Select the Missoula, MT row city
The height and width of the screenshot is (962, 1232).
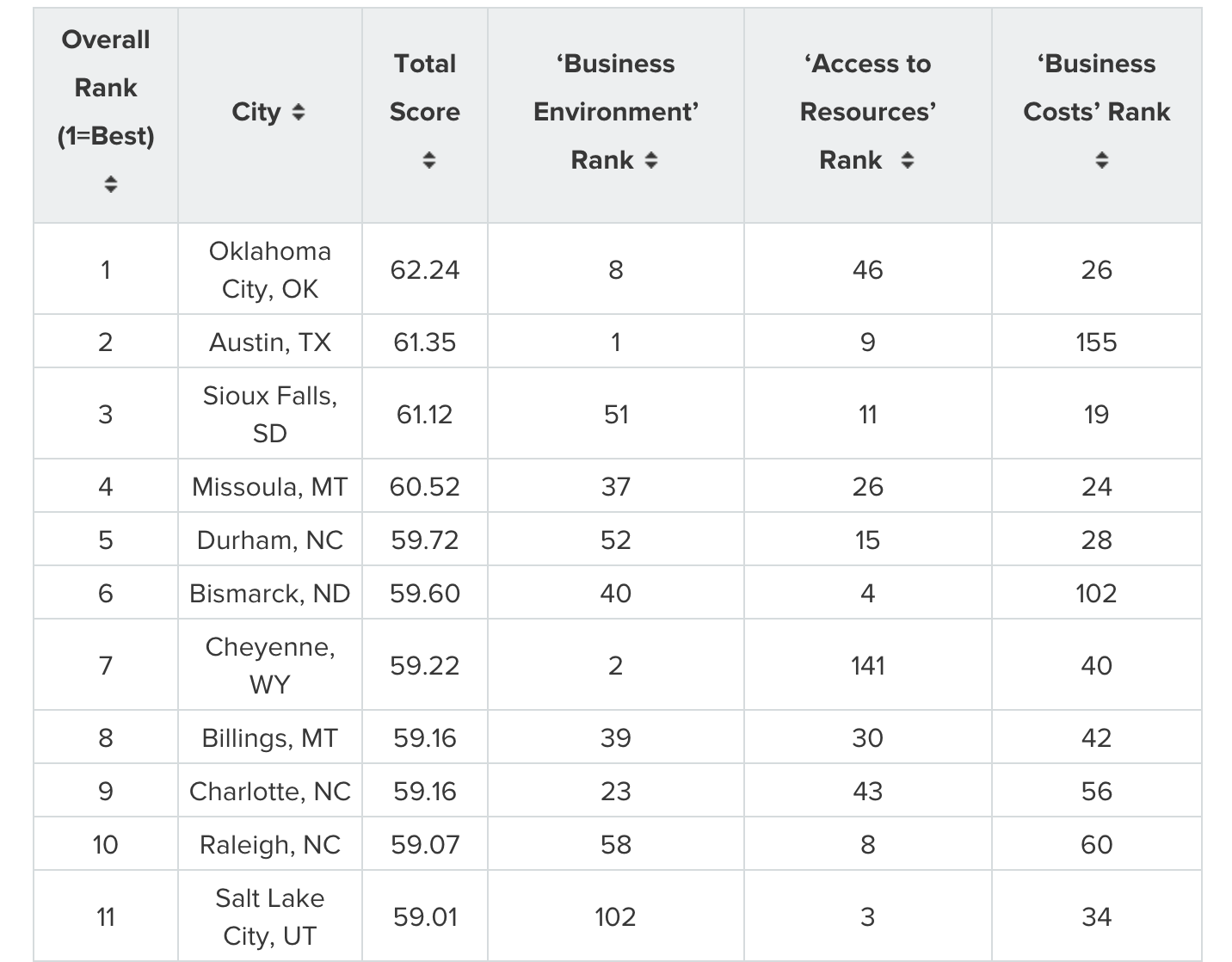click(x=270, y=487)
